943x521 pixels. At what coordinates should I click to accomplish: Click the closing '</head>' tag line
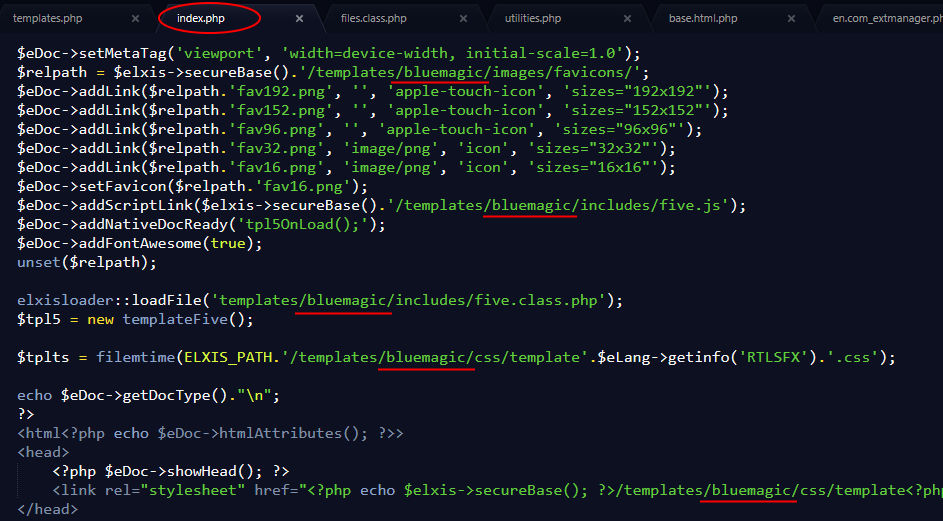48,509
